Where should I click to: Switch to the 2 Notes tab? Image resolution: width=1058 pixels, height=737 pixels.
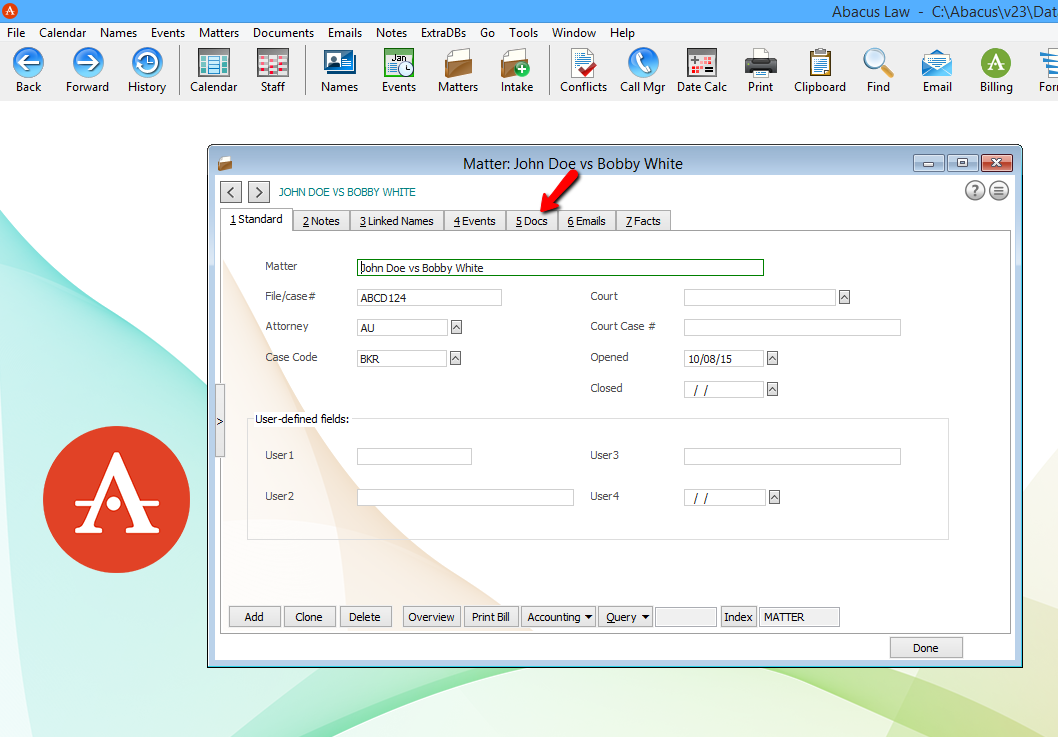click(x=321, y=221)
